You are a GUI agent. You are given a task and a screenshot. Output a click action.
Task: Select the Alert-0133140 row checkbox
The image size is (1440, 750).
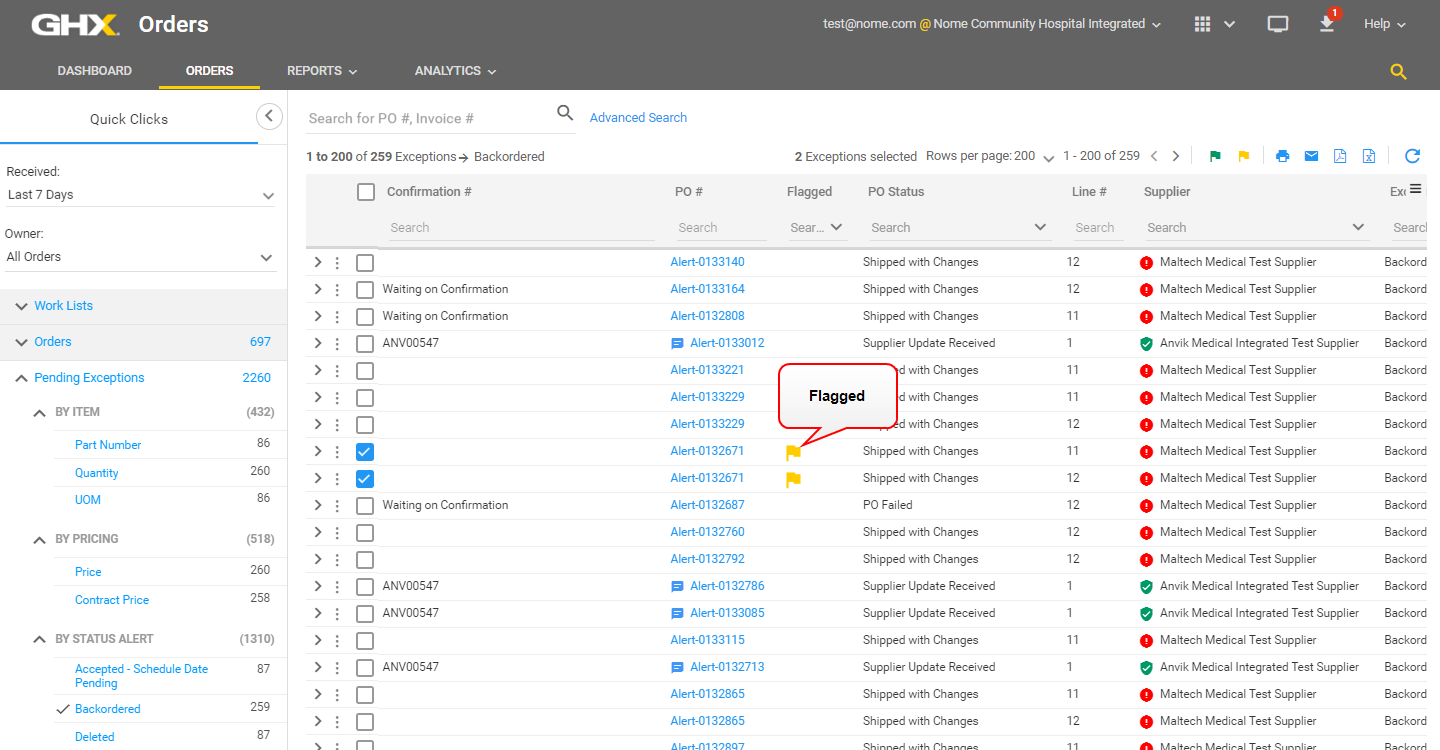(365, 262)
